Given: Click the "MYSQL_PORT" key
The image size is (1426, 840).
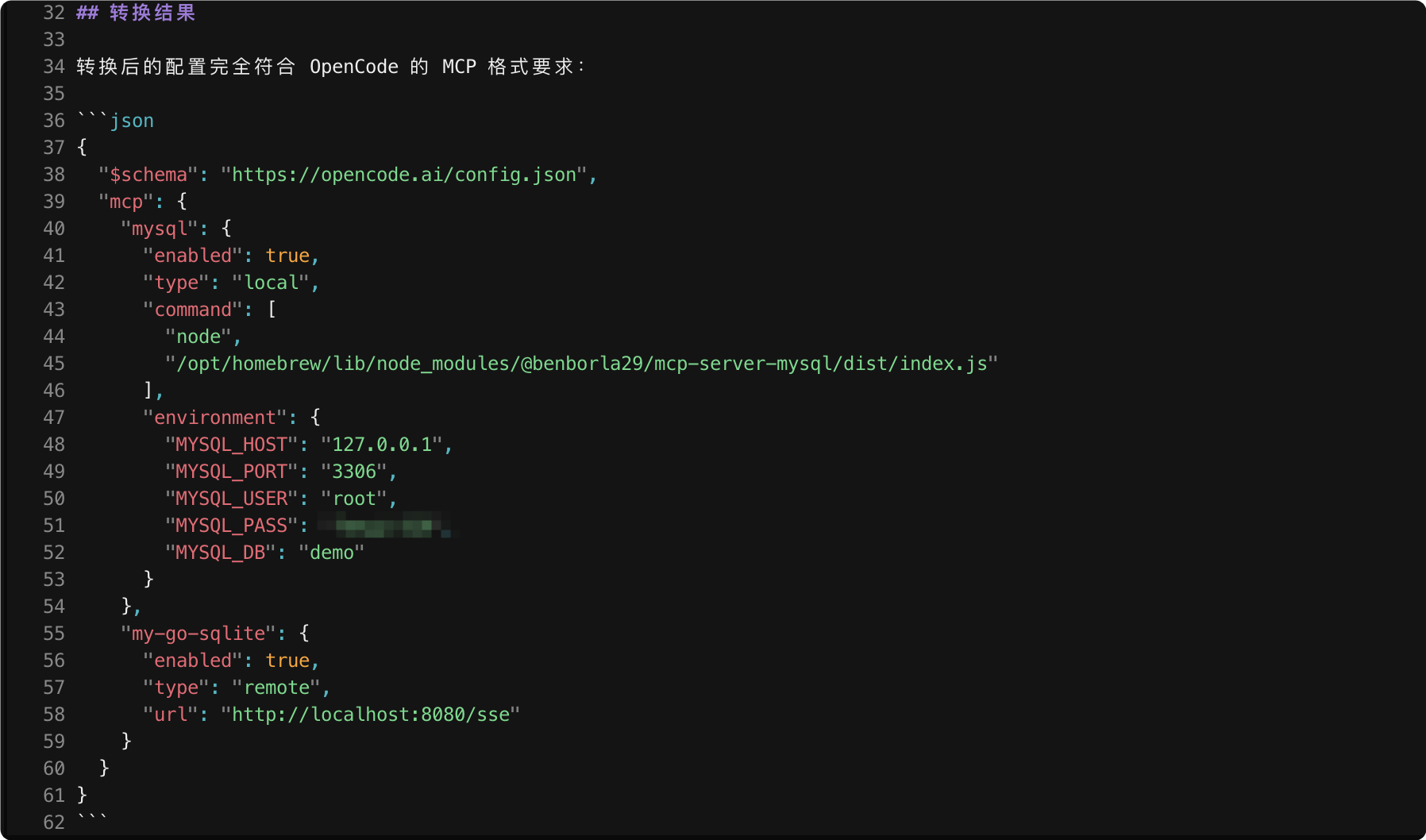Looking at the screenshot, I should (x=232, y=472).
